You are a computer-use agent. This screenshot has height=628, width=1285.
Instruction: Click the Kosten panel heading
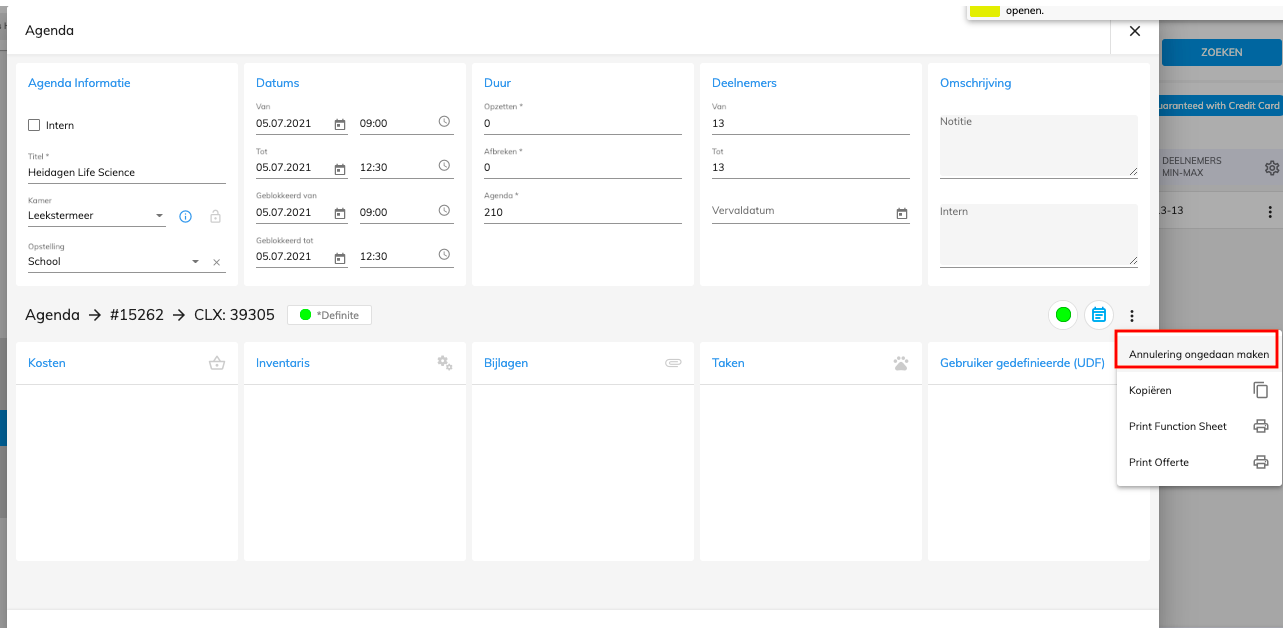[47, 363]
